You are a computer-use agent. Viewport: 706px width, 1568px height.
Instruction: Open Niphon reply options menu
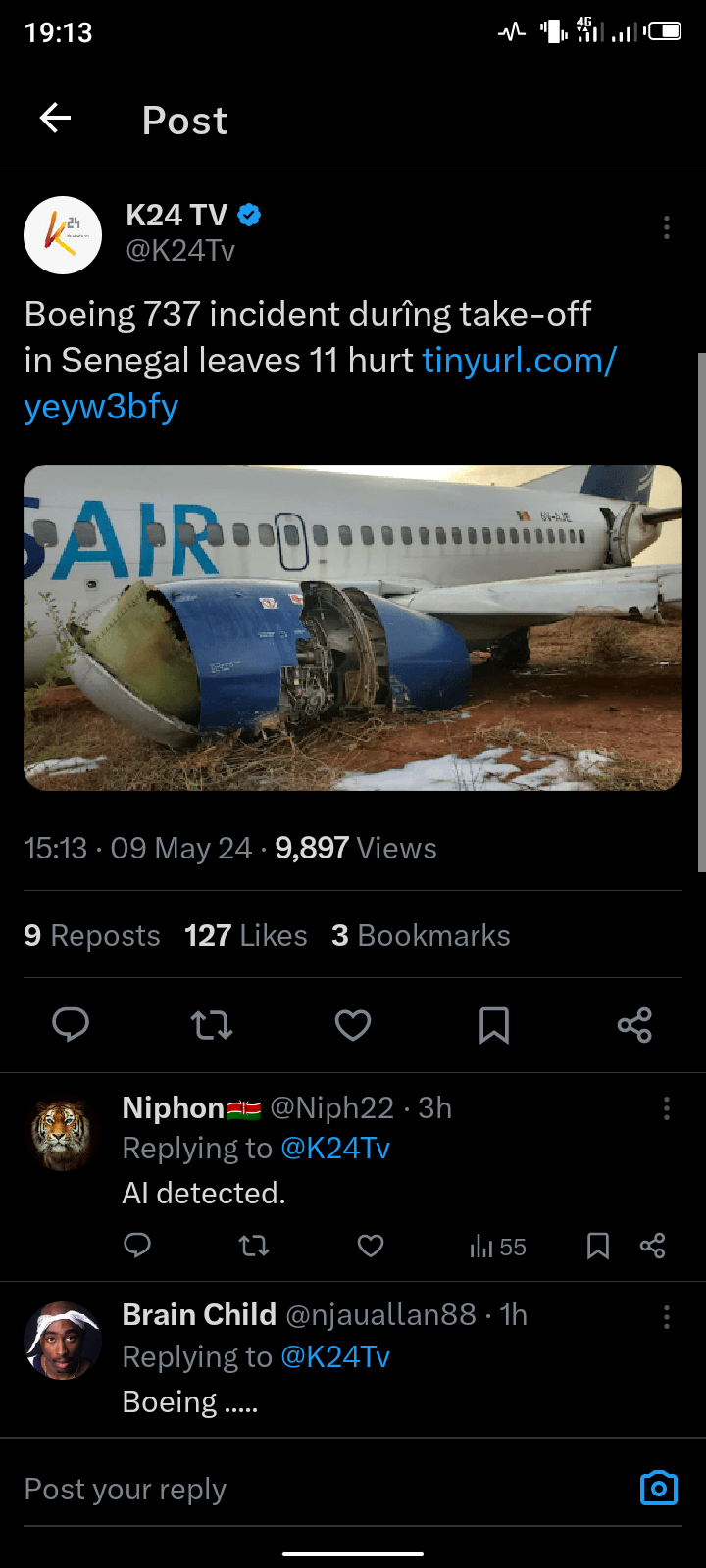pos(667,1108)
